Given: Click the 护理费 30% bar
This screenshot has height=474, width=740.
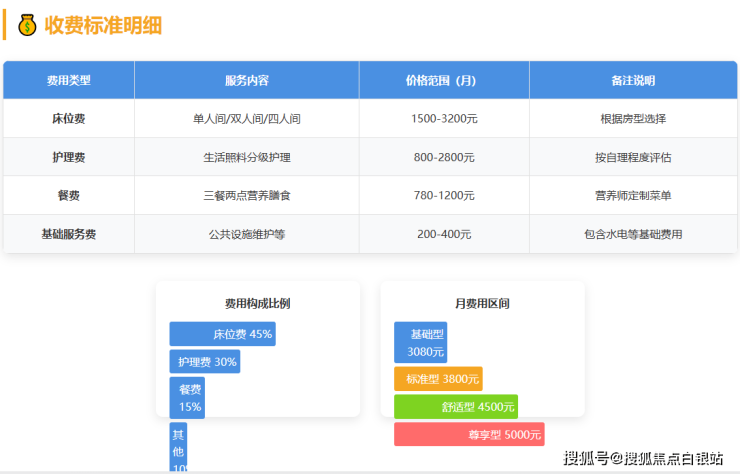Looking at the screenshot, I should pos(205,362).
